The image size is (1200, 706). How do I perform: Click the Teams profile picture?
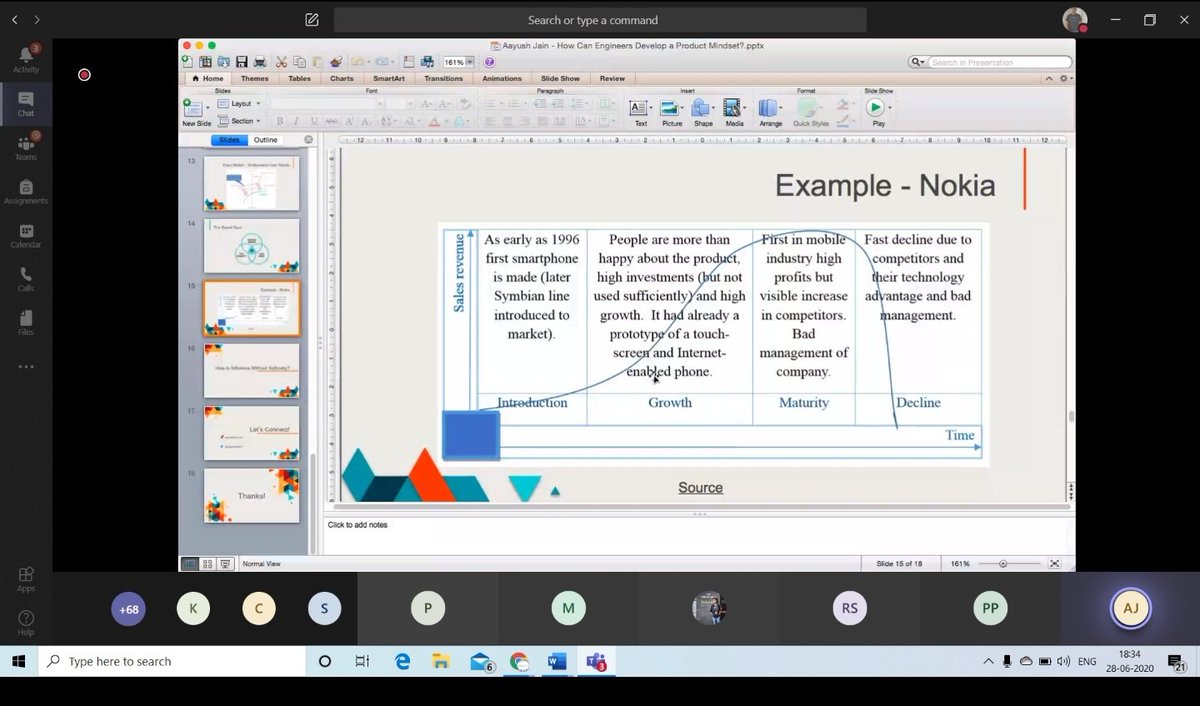click(x=1074, y=20)
